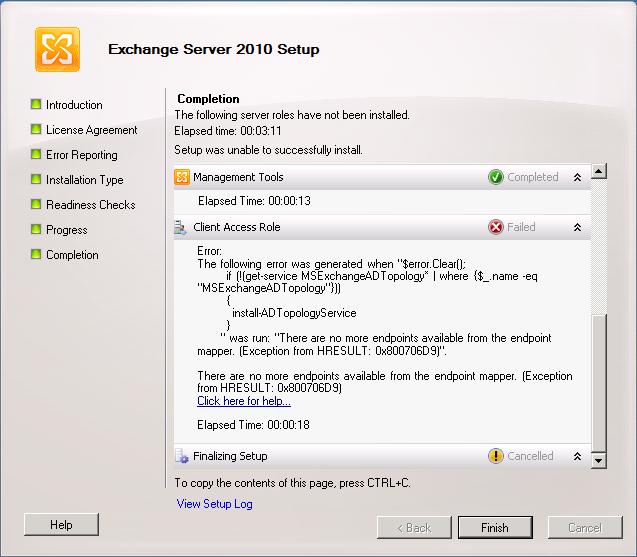Image resolution: width=637 pixels, height=557 pixels.
Task: Select the Installation Type step
Action: (84, 180)
